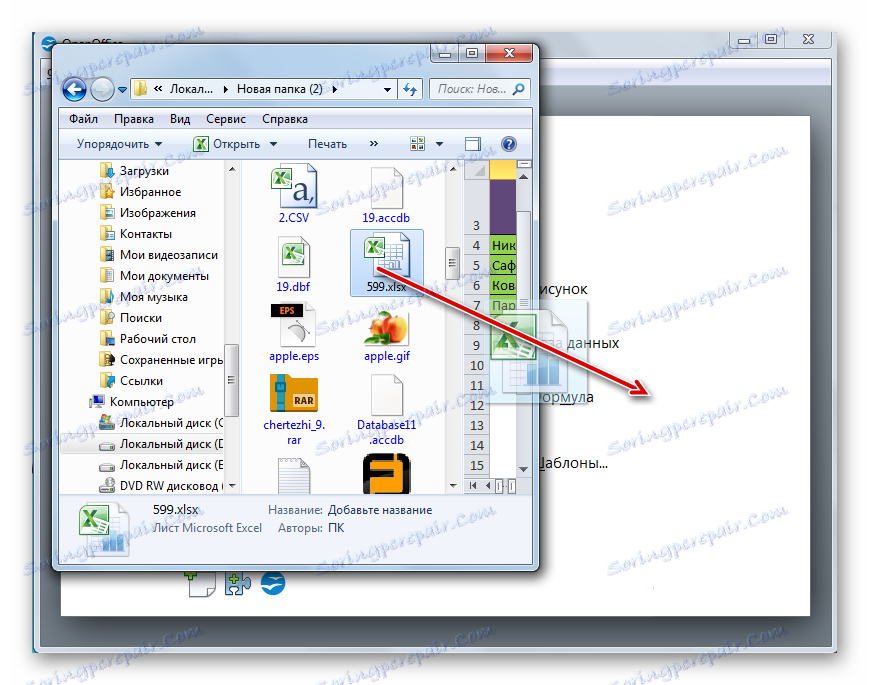Open the Правка menu
Viewport: 869px width, 685px height.
tap(134, 119)
